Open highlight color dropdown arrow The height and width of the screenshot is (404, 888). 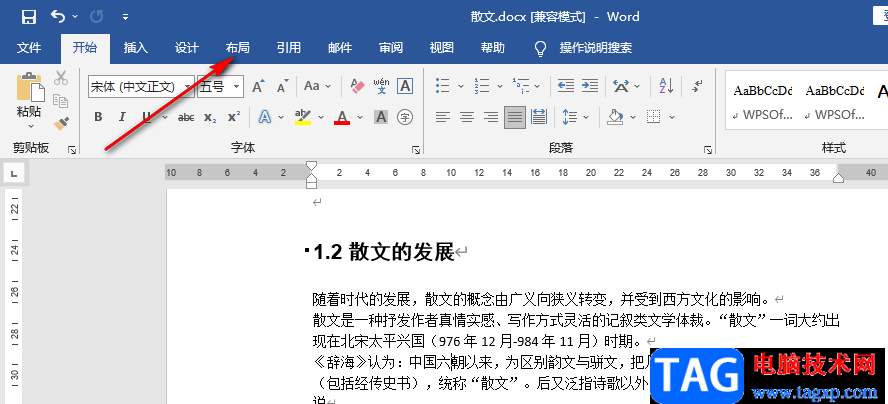pyautogui.click(x=321, y=118)
